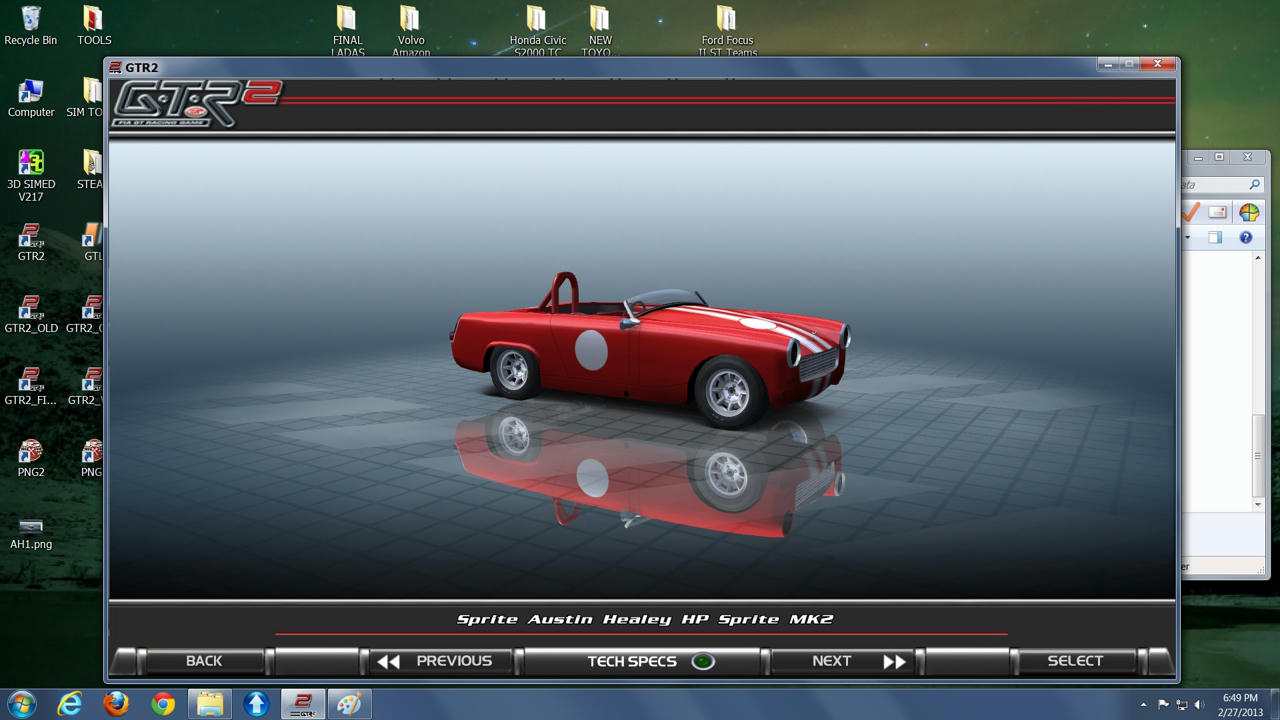Image resolution: width=1280 pixels, height=720 pixels.
Task: Open the PNG2 desktop shortcut
Action: (31, 458)
